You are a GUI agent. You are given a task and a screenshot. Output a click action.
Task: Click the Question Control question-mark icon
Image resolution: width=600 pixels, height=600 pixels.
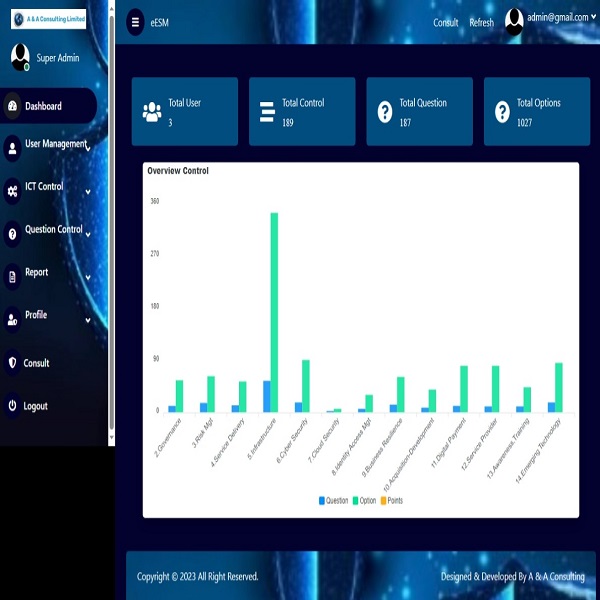[13, 234]
